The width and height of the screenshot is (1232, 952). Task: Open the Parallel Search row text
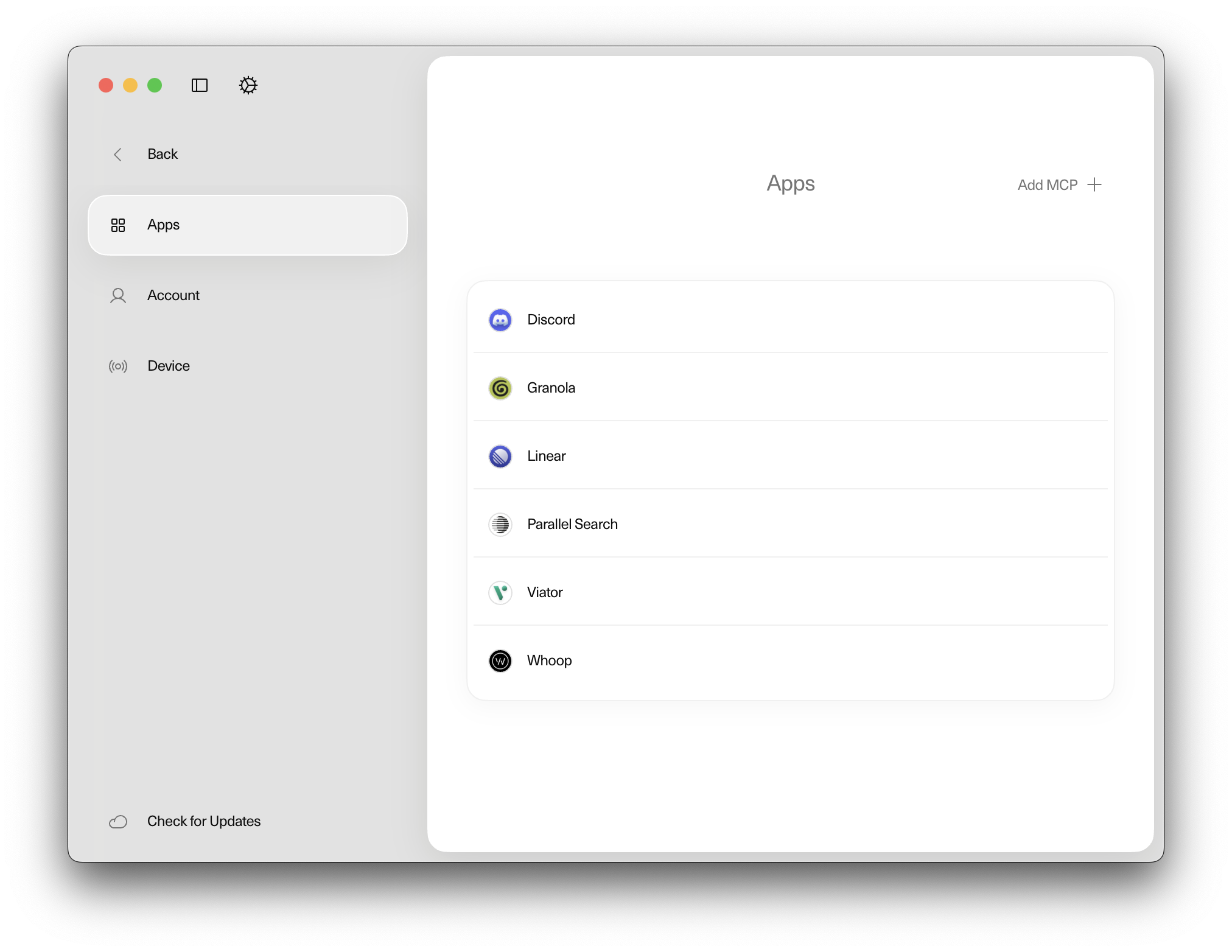point(572,524)
